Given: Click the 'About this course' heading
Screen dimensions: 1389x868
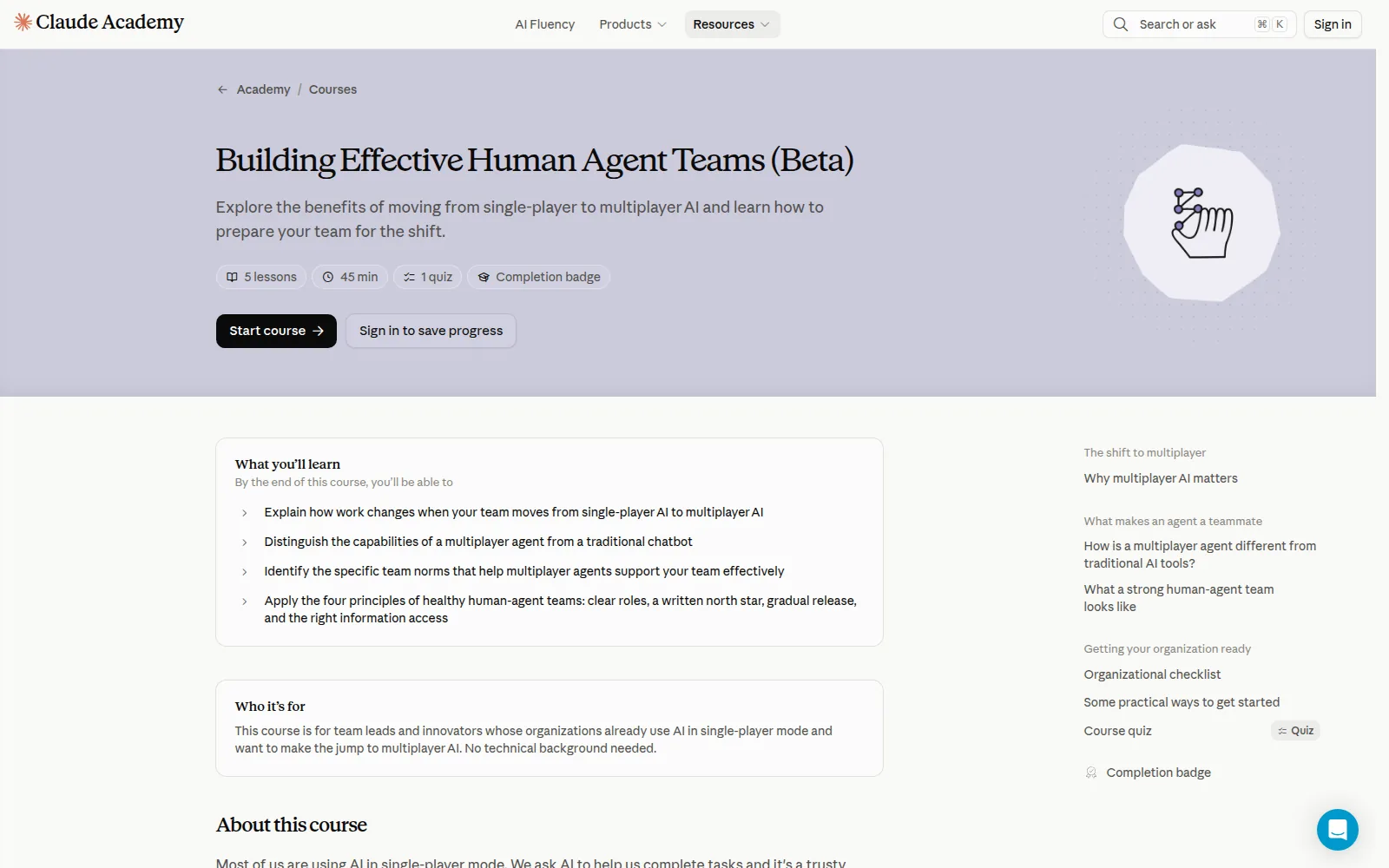Looking at the screenshot, I should 292,825.
